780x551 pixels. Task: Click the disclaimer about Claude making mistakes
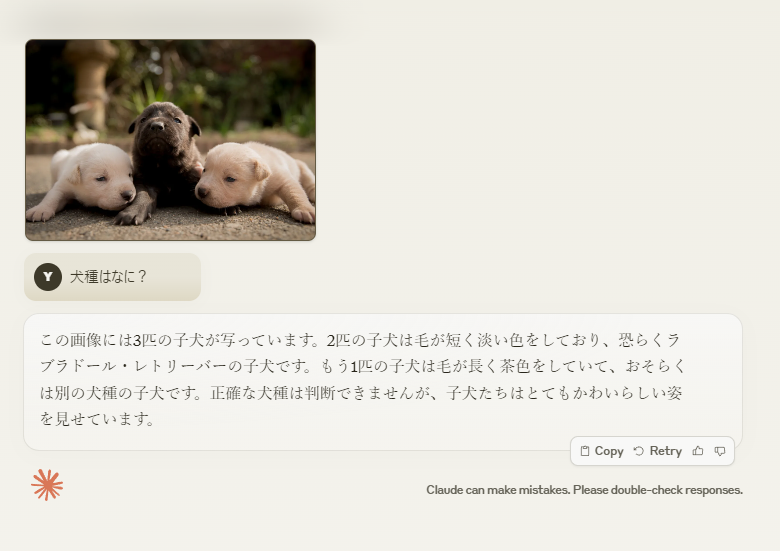point(585,490)
